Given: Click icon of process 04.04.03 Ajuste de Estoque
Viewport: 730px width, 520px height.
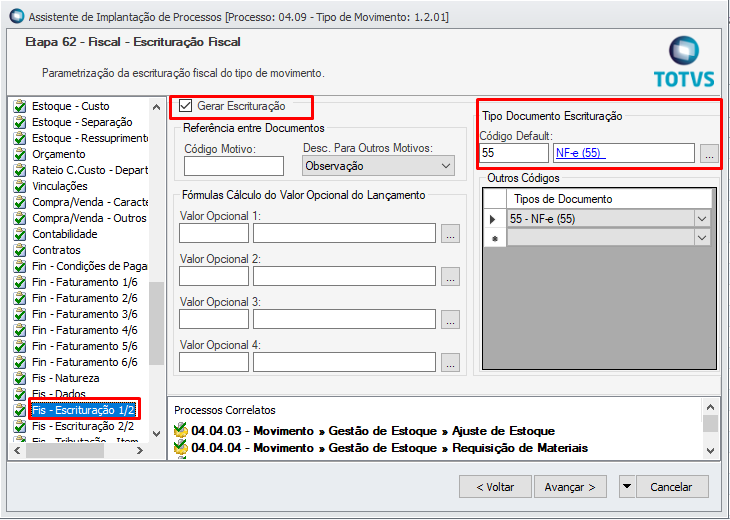Looking at the screenshot, I should 180,430.
